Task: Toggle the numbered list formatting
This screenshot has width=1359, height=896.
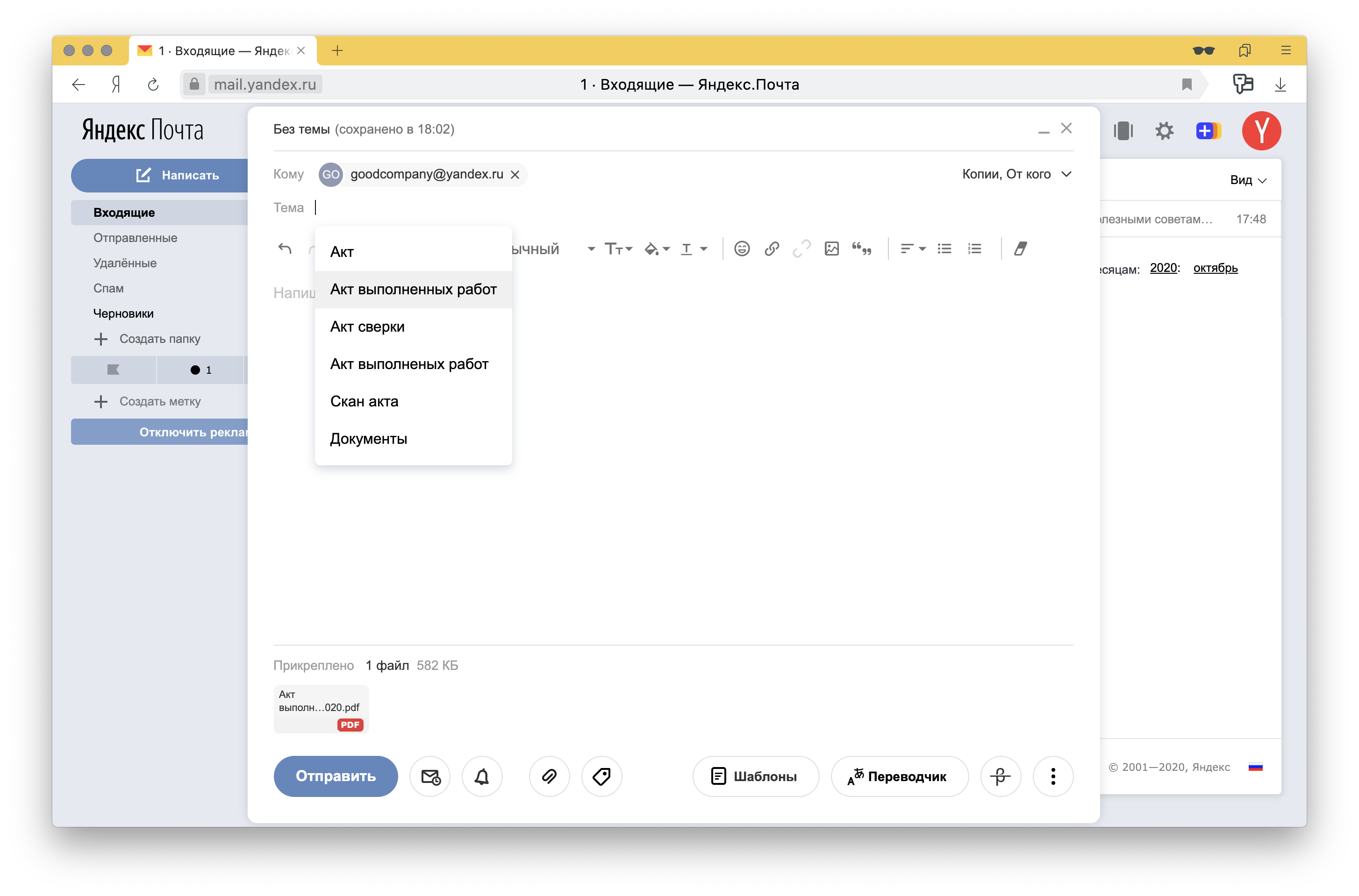Action: [974, 249]
